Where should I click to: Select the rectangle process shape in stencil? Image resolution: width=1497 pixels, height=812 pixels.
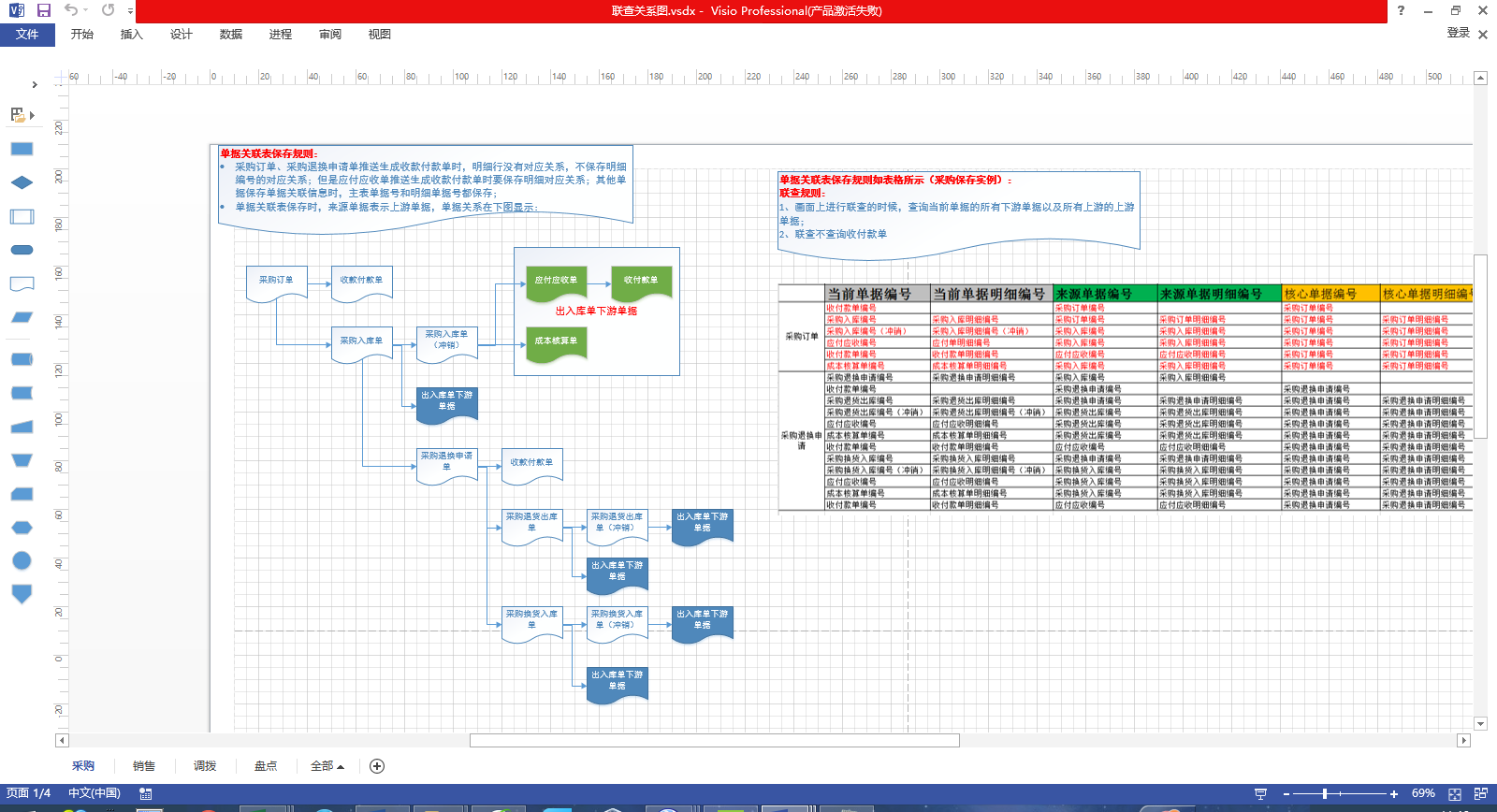pyautogui.click(x=22, y=149)
